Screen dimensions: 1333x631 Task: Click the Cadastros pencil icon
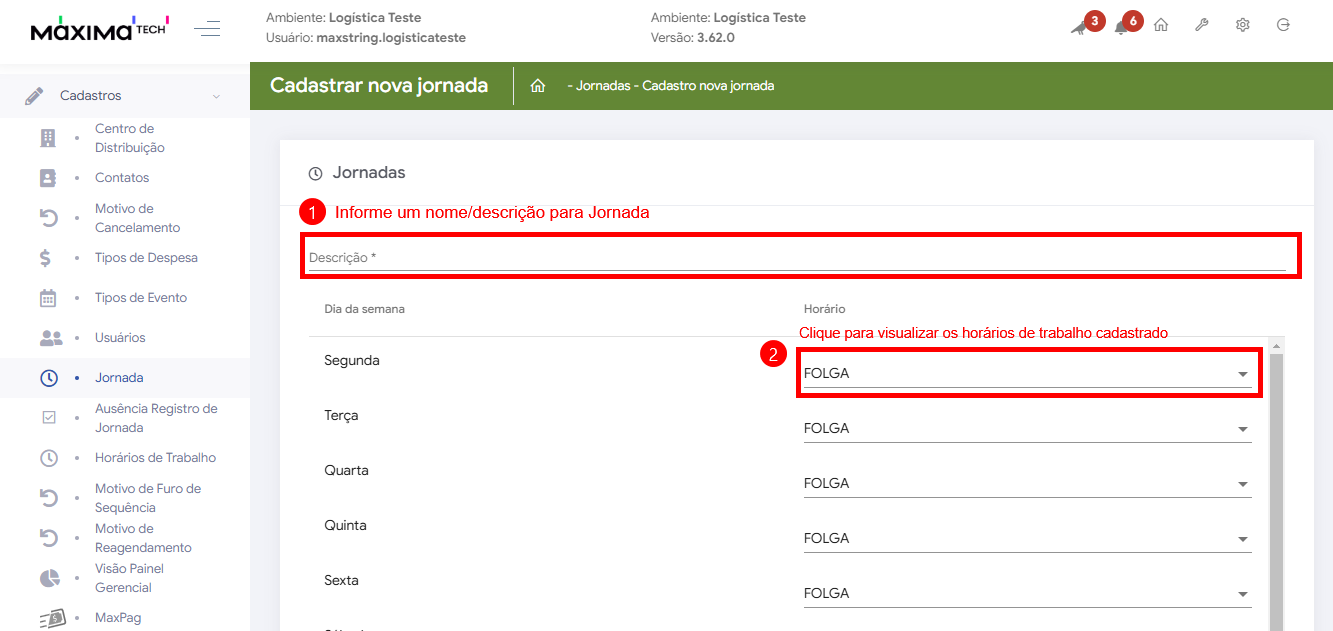click(x=34, y=96)
